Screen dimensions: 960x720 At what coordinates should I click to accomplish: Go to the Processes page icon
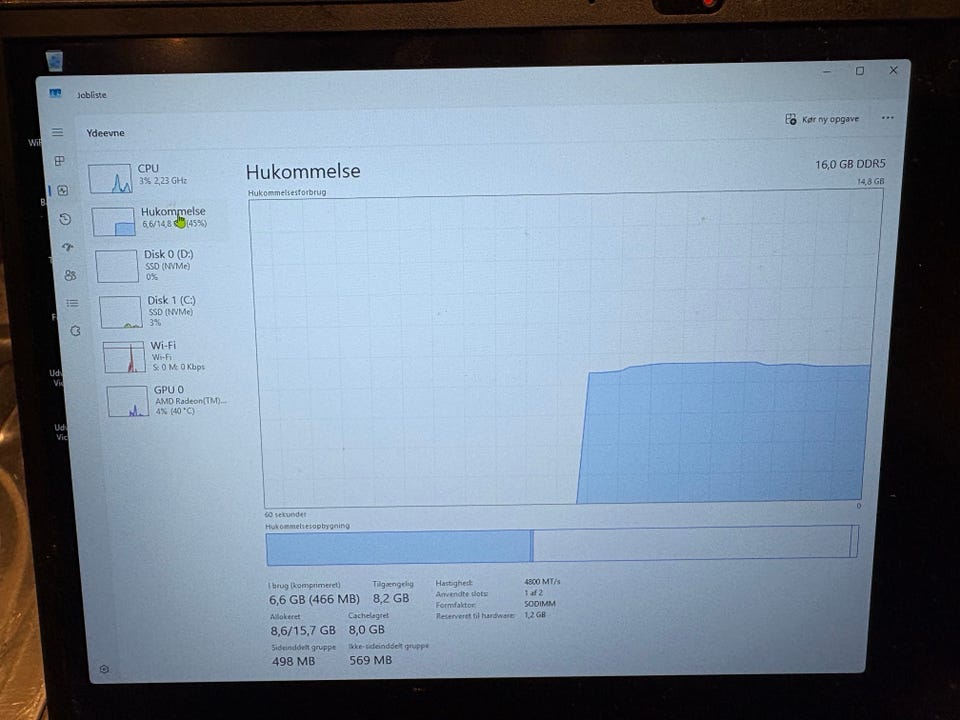[59, 161]
